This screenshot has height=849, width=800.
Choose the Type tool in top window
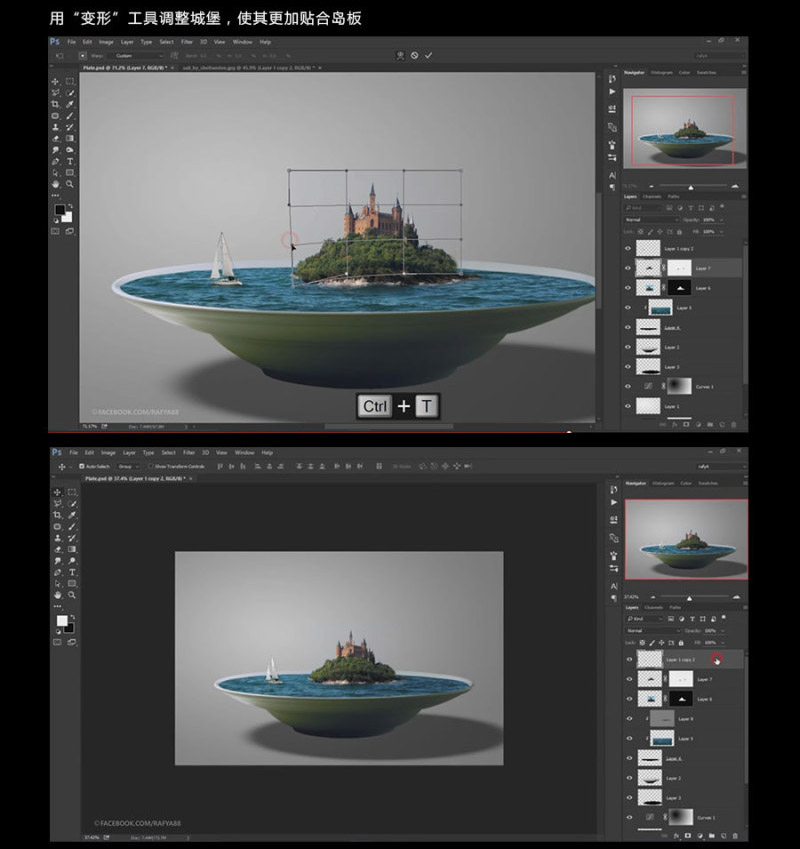70,161
